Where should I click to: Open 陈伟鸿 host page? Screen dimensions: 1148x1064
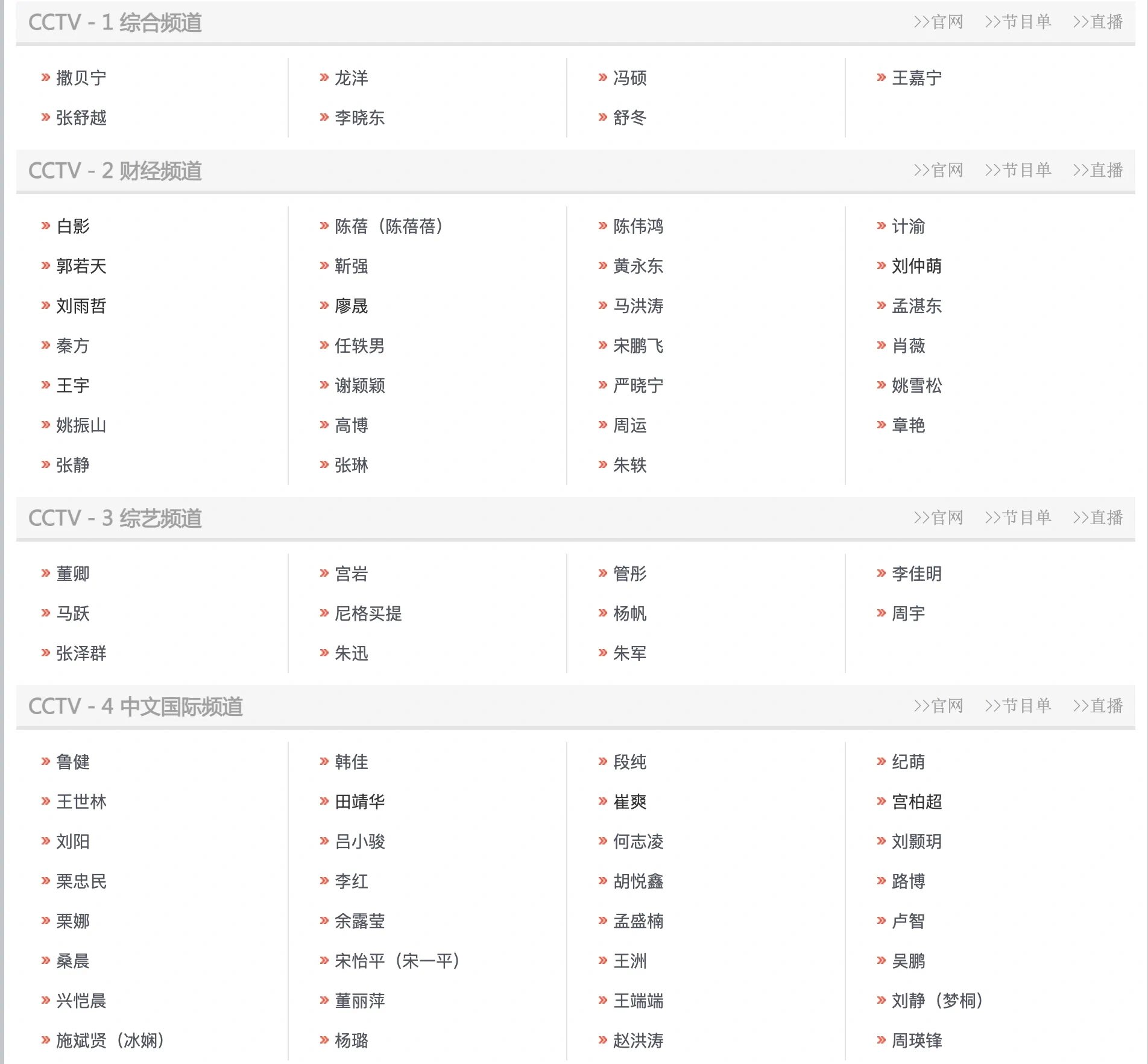click(x=639, y=226)
